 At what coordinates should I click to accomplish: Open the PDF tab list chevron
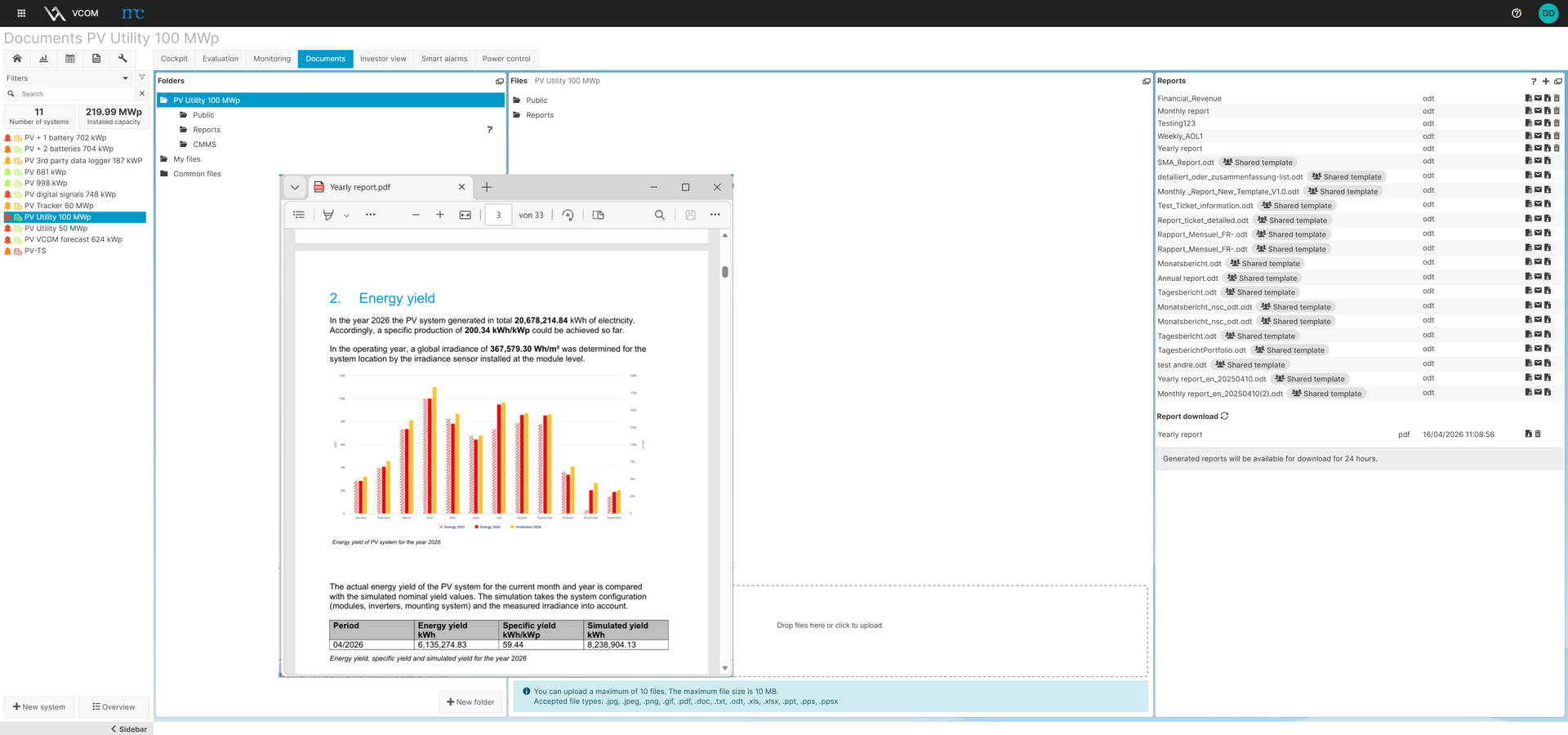[x=295, y=187]
